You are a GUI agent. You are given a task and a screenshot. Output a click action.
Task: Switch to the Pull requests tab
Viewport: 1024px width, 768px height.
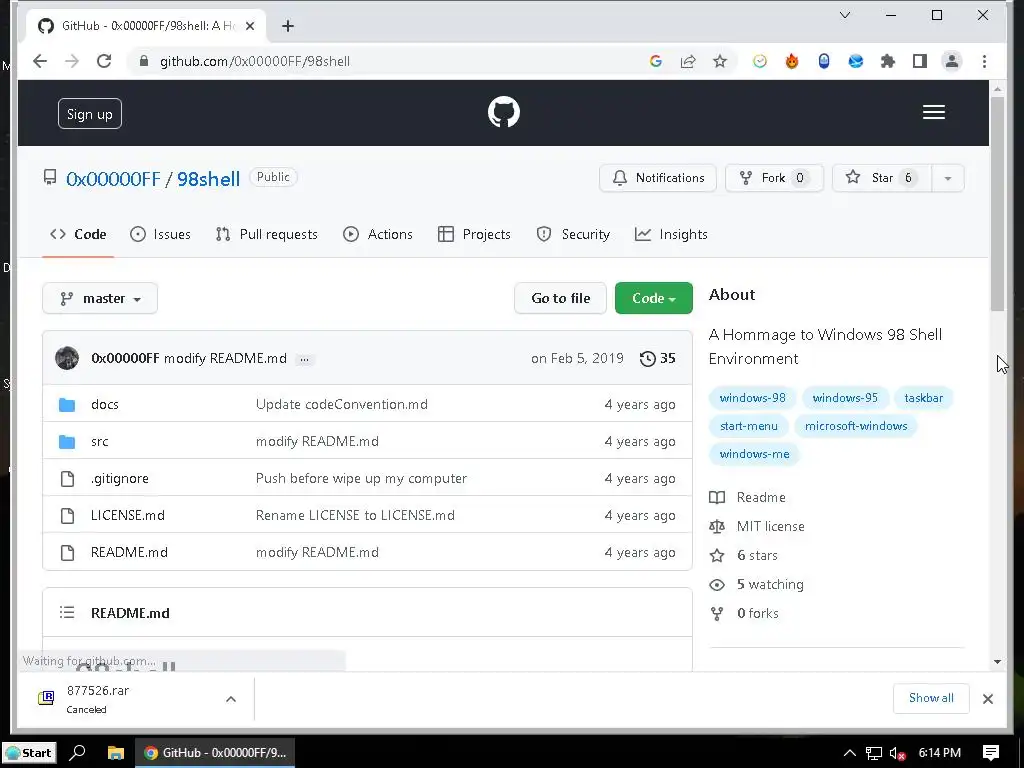[x=266, y=234]
